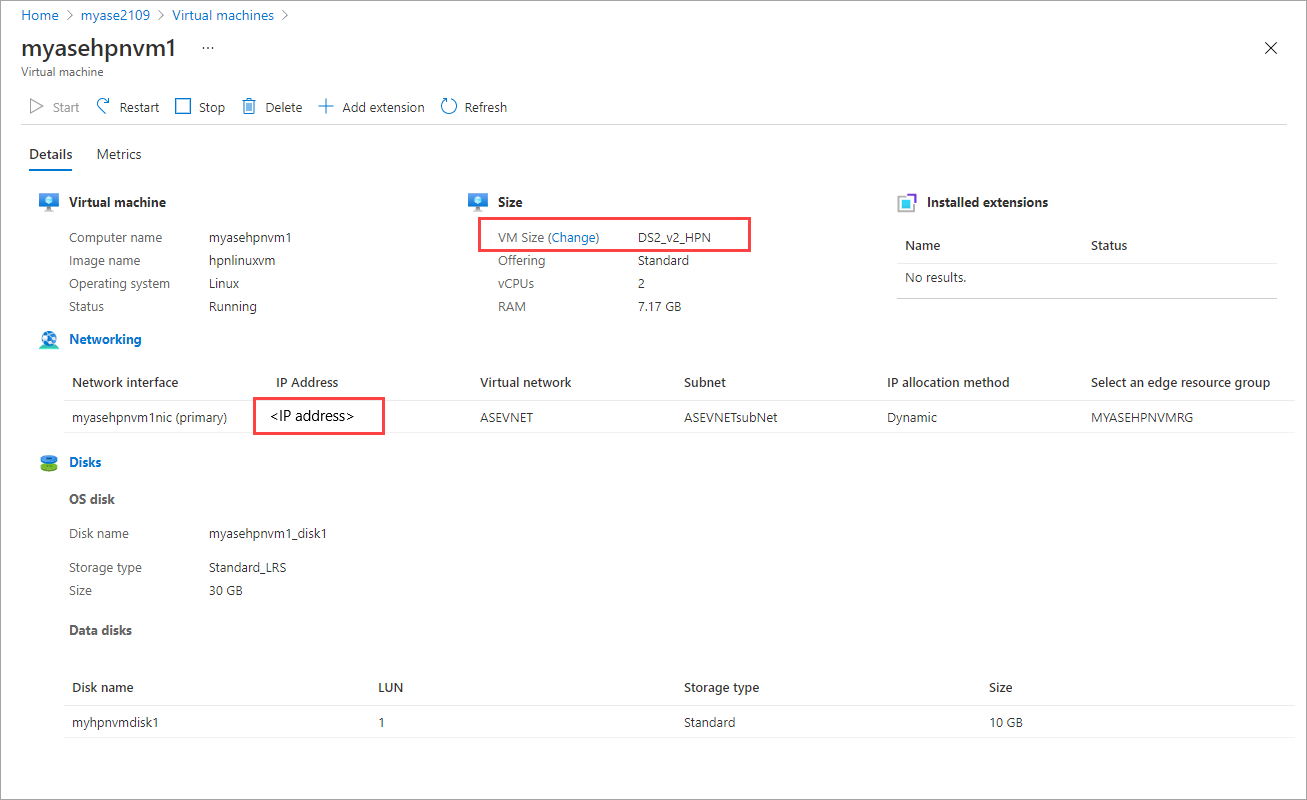The height and width of the screenshot is (800, 1307).
Task: Click the Add extension plus icon
Action: [x=326, y=106]
